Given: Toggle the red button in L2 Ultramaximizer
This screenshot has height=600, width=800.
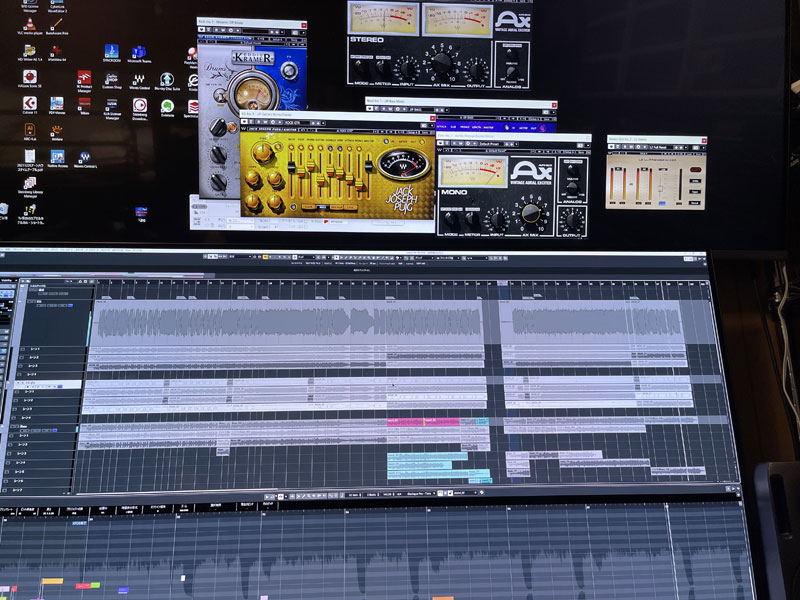Looking at the screenshot, I should [695, 169].
